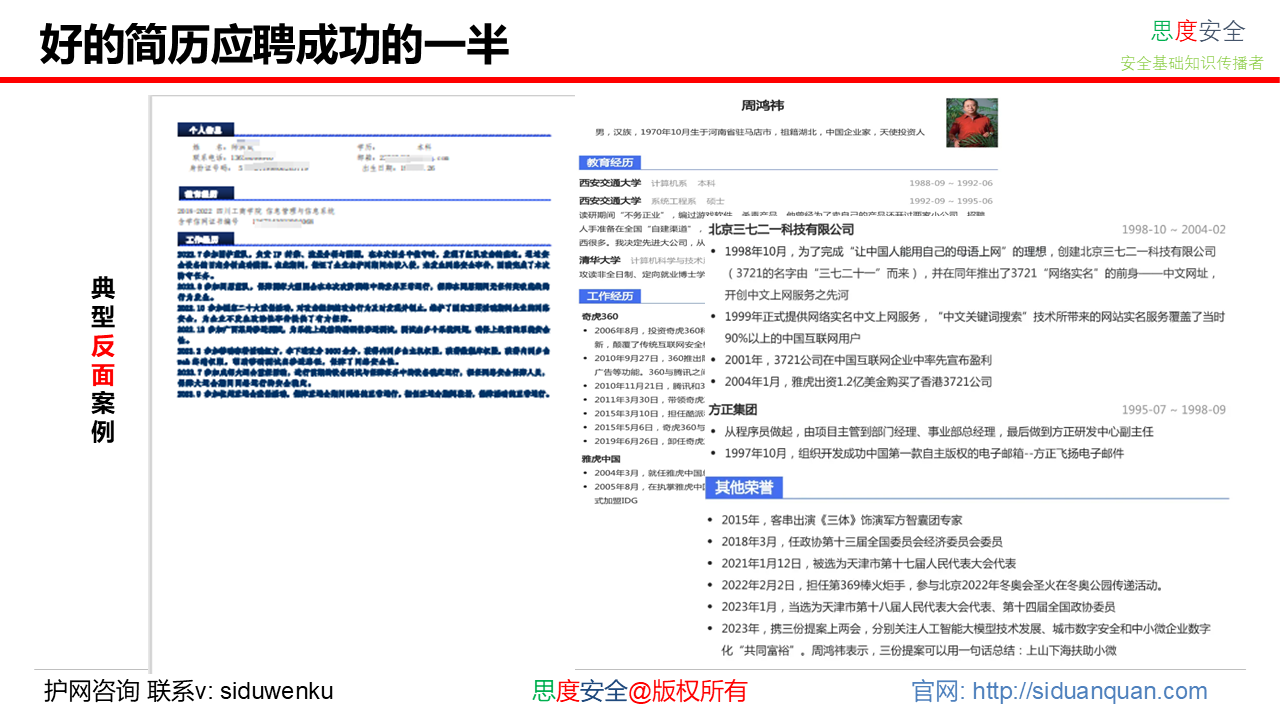Viewport: 1280px width, 720px height.
Task: Click the name 周鸿祎 at resume top
Action: coord(762,106)
